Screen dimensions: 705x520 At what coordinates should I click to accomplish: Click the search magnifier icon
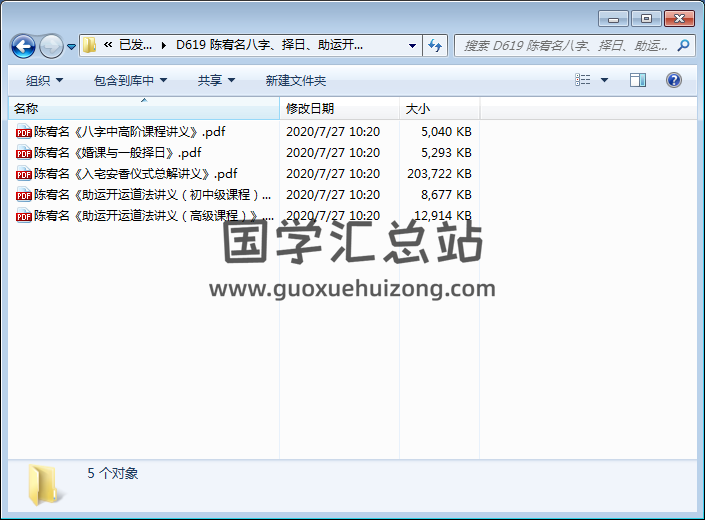click(x=683, y=45)
